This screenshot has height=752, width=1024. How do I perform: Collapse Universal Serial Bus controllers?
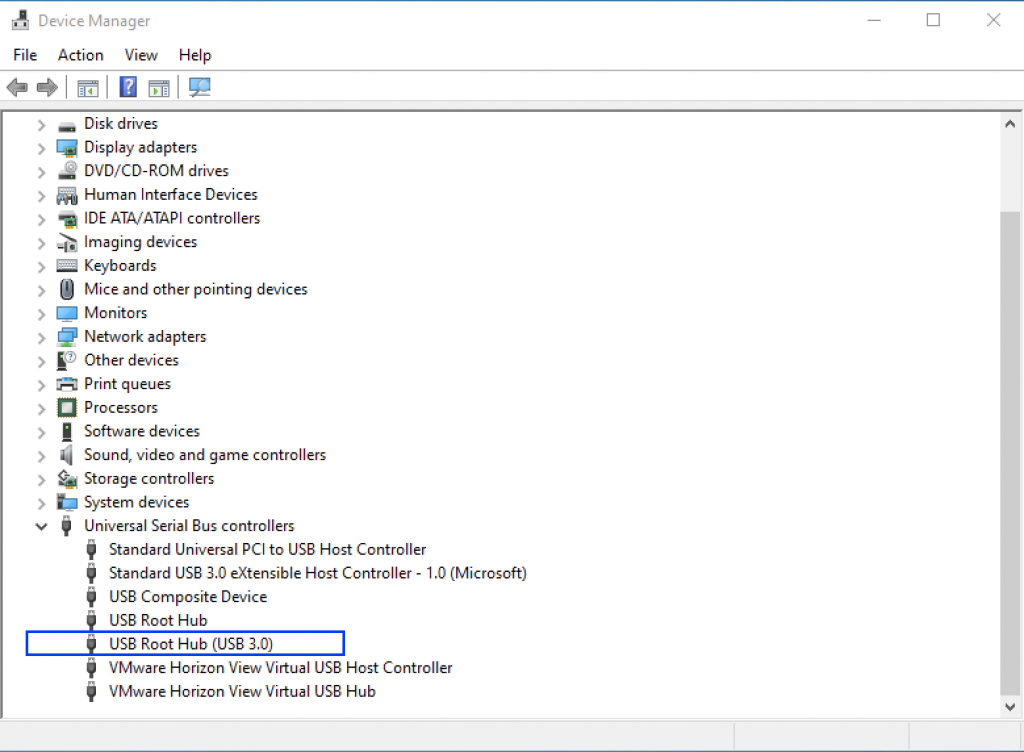coord(41,525)
